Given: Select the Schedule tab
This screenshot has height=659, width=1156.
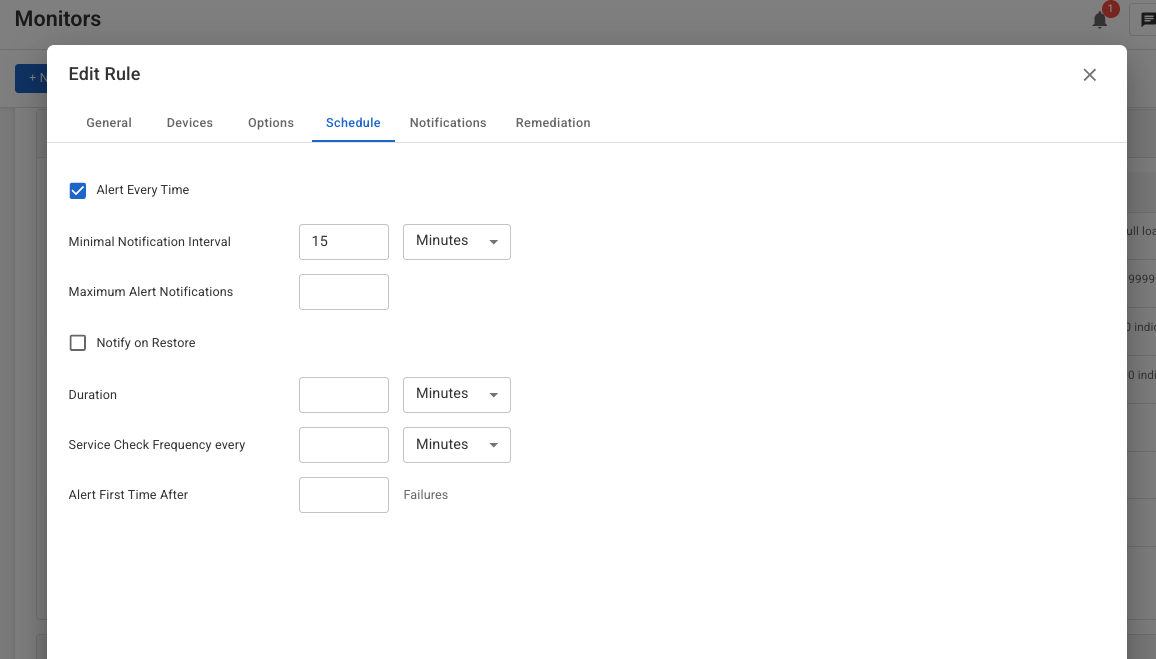Looking at the screenshot, I should click(353, 122).
